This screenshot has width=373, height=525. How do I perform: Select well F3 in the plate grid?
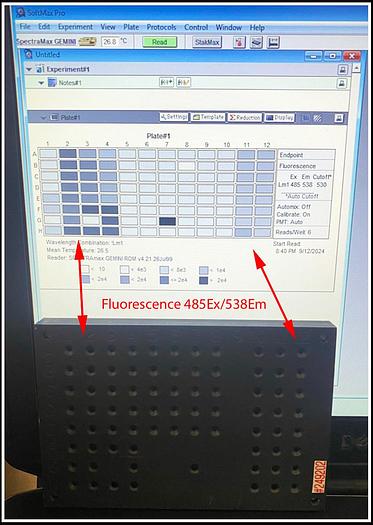point(90,210)
